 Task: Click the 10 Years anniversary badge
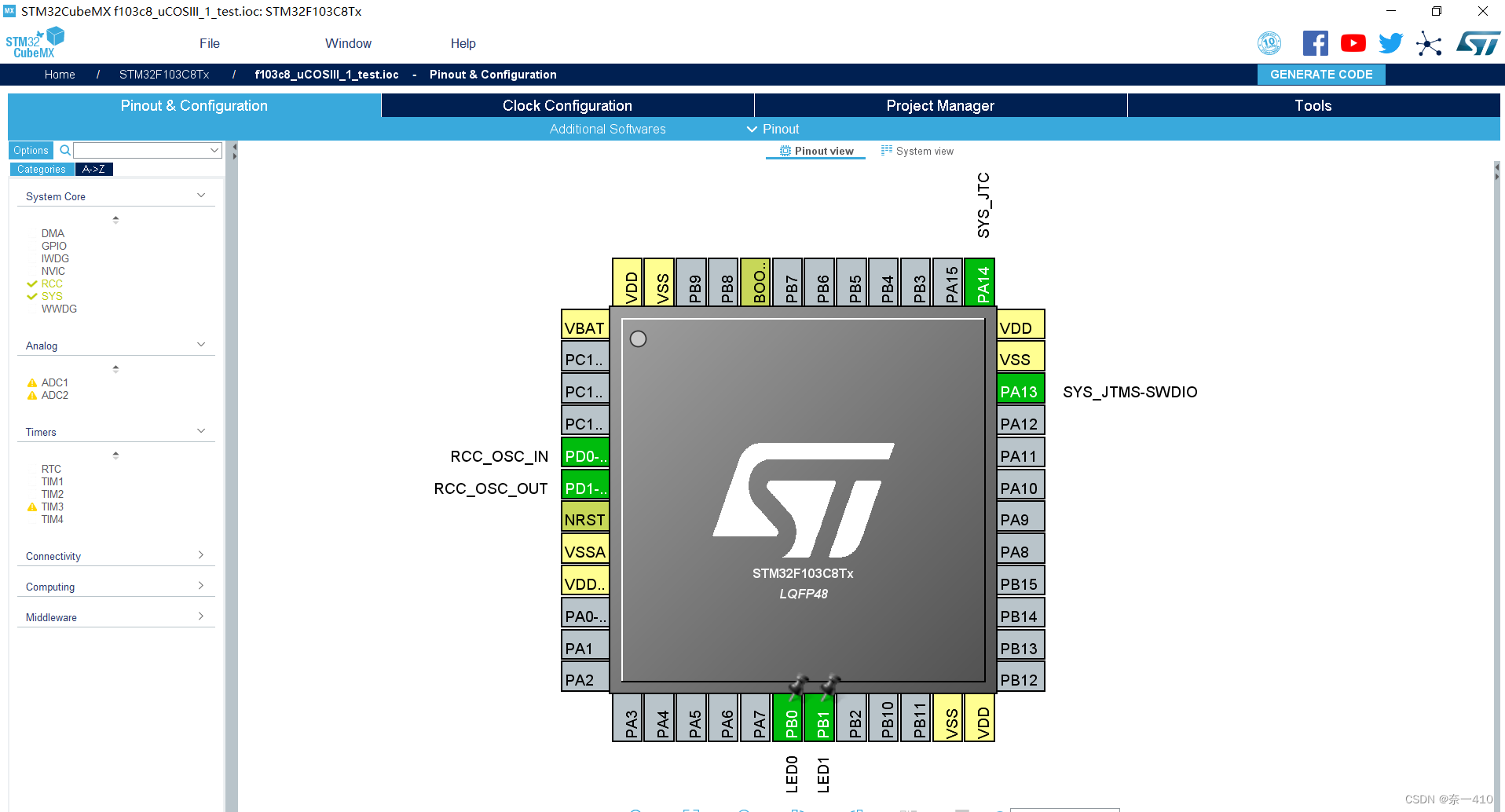1269,42
